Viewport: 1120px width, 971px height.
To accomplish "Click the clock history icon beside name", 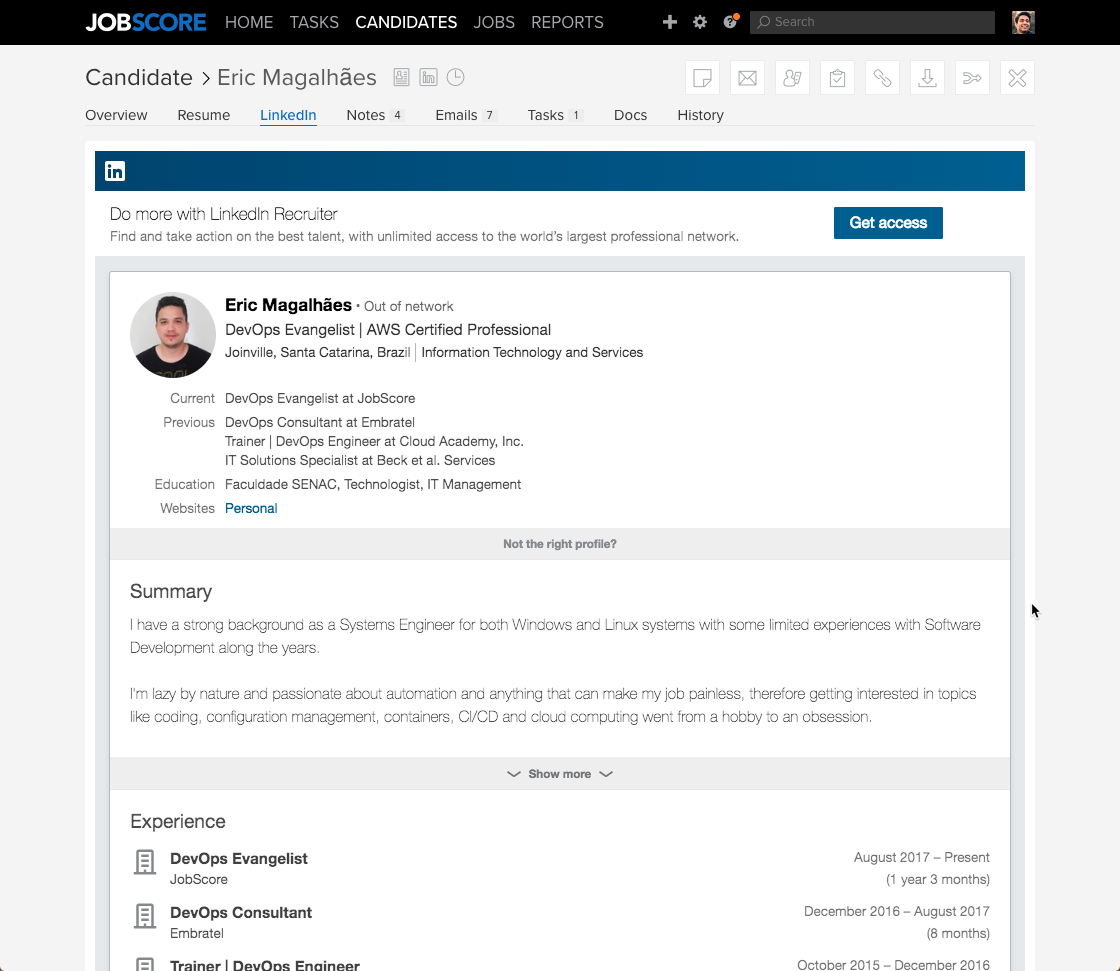I will tap(456, 77).
